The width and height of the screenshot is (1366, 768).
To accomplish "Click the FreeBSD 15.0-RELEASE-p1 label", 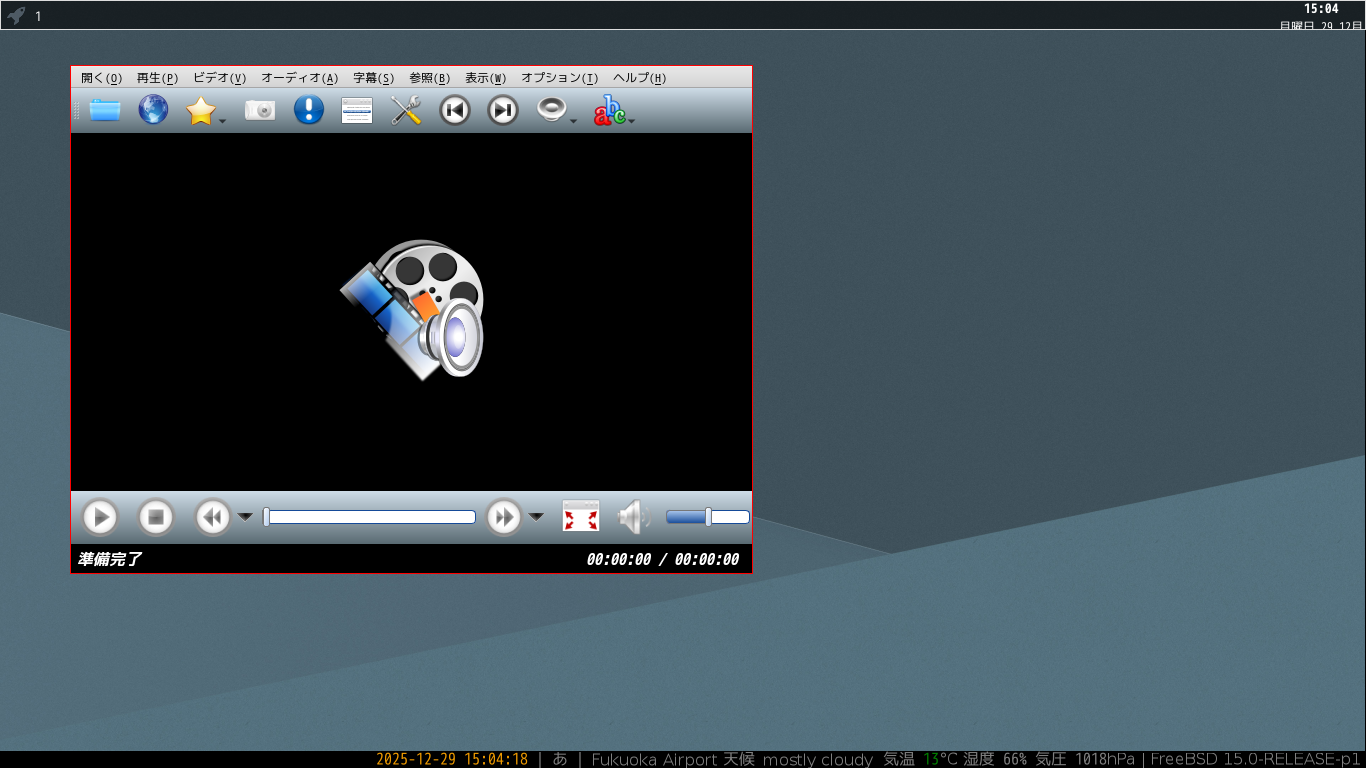I will [1255, 759].
